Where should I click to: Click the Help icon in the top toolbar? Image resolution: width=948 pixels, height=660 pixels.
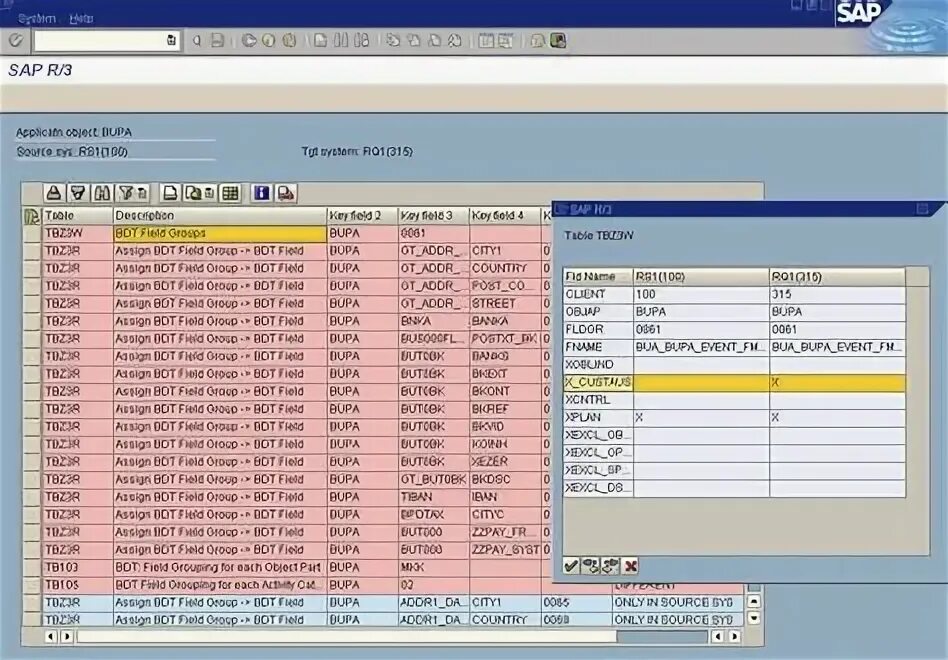tap(537, 40)
